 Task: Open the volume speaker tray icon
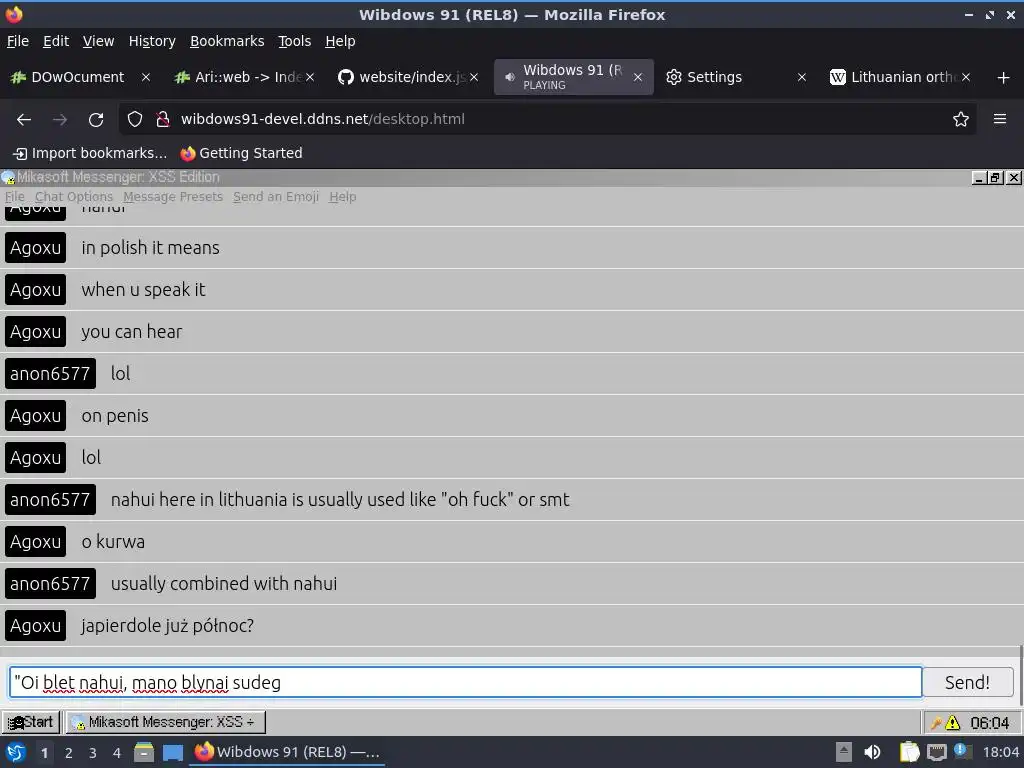coord(872,752)
